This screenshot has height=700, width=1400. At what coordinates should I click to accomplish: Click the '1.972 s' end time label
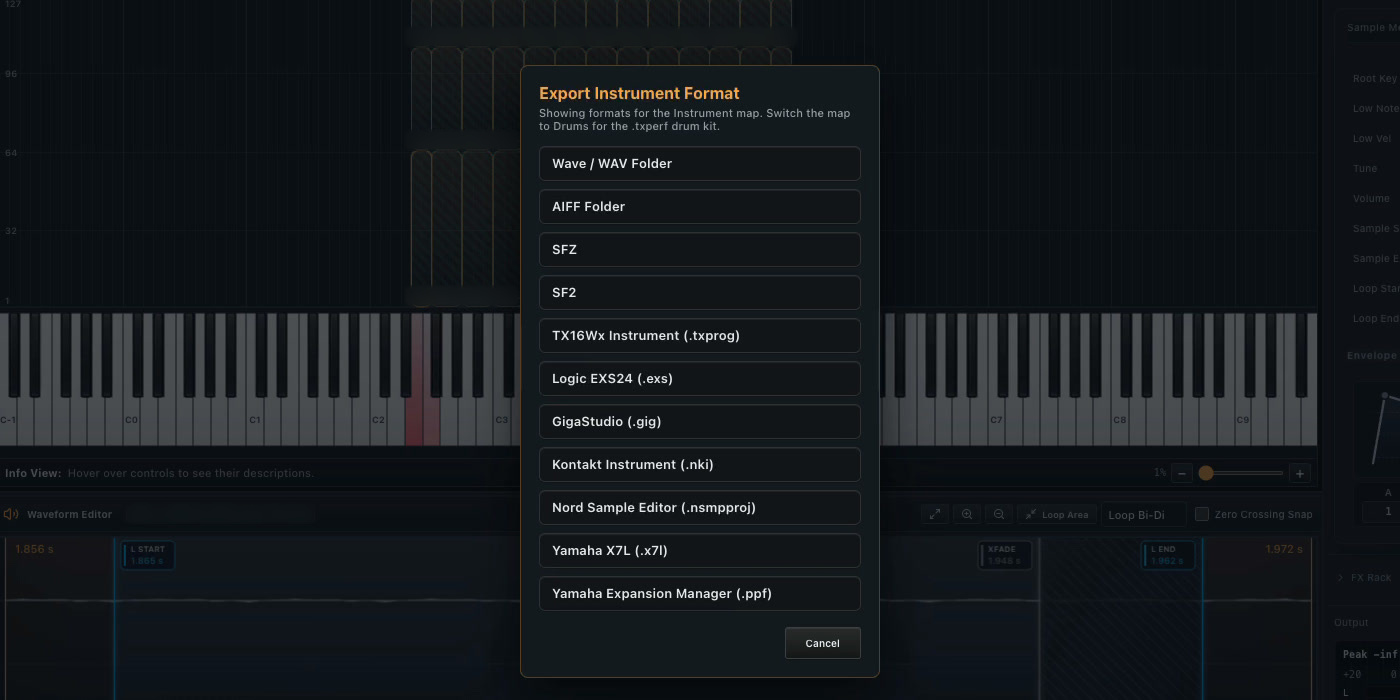1284,549
